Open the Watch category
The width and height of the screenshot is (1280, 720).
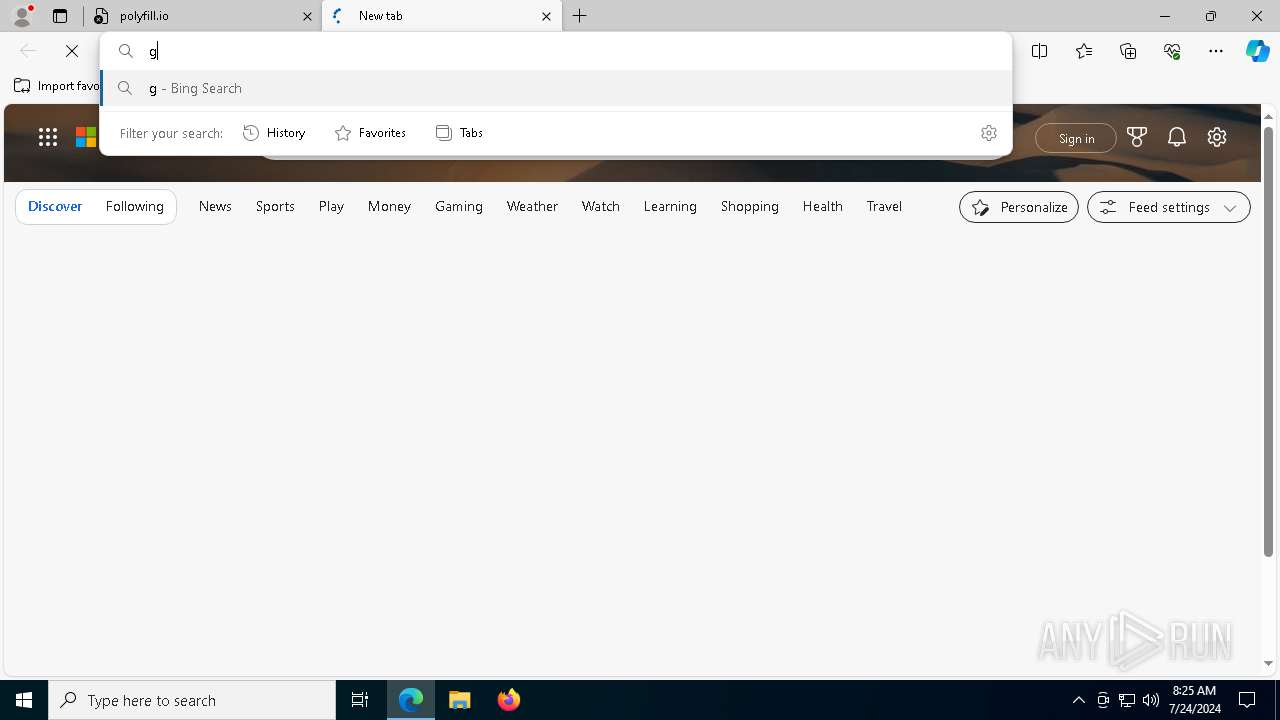[601, 206]
